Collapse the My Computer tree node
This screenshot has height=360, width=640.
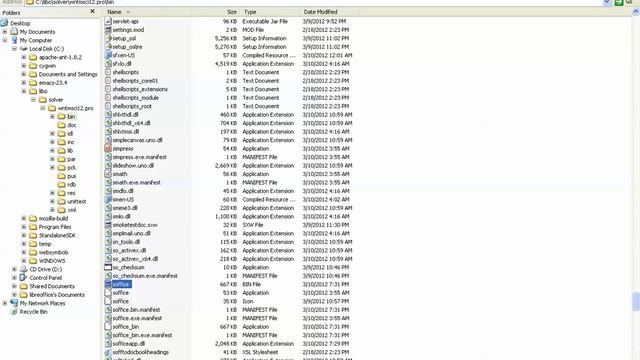(x=5, y=40)
